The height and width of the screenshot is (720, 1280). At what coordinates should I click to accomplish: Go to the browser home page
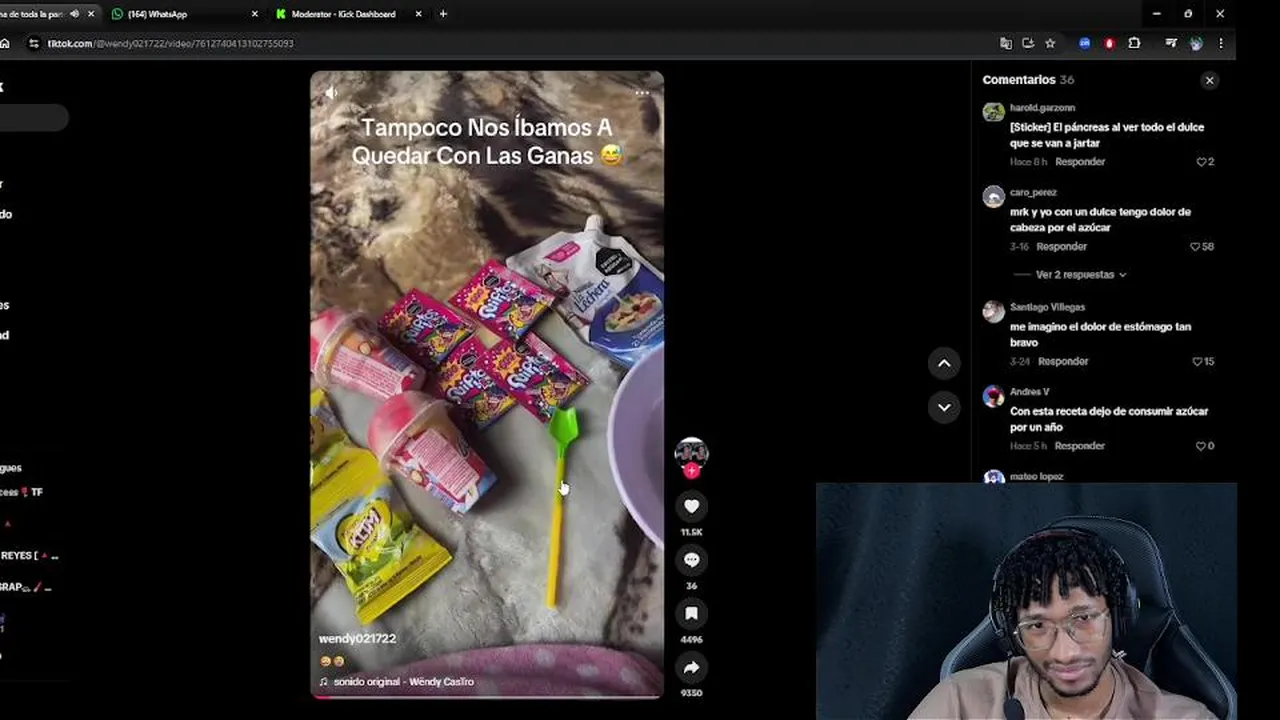point(5,43)
